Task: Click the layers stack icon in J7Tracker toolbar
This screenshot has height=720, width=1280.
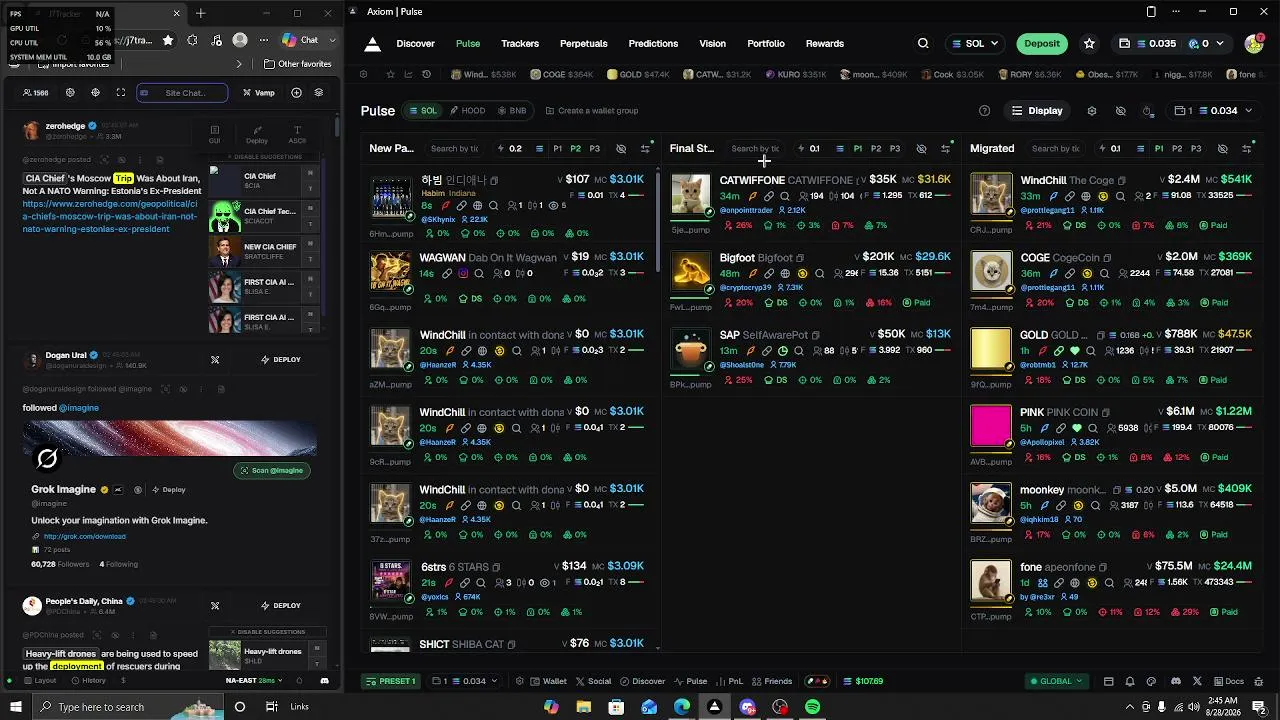Action: [318, 93]
